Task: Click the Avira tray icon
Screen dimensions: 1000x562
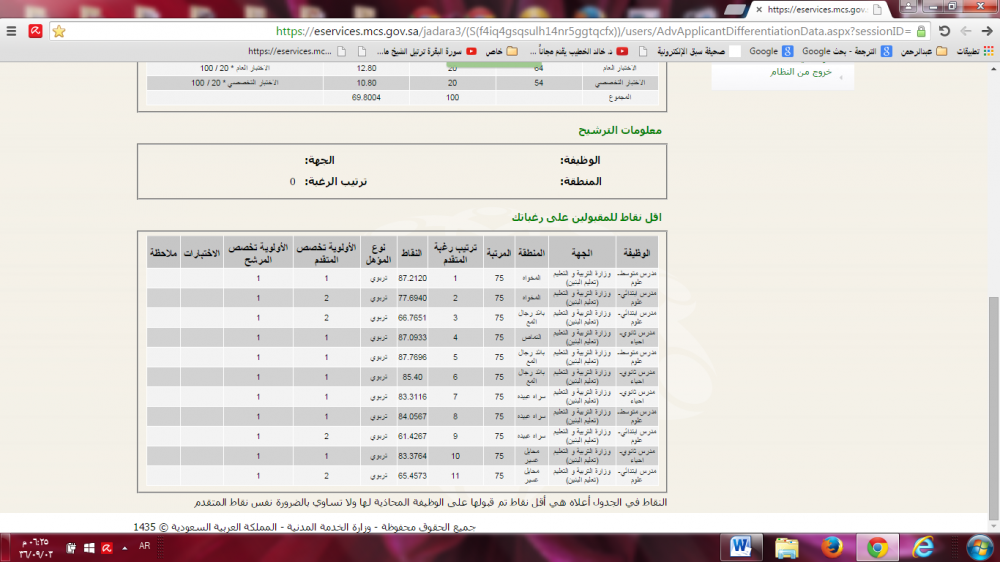Action: point(107,548)
